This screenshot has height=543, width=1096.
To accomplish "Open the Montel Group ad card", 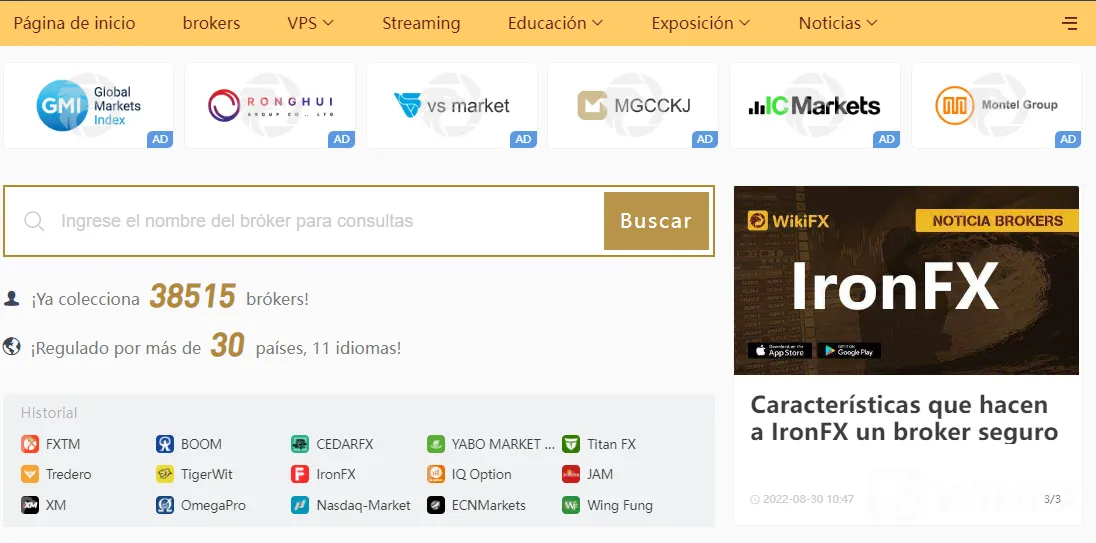I will (x=996, y=106).
